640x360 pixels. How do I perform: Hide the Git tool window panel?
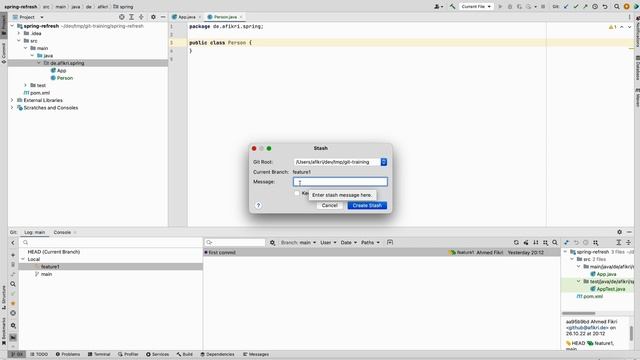pyautogui.click(x=629, y=232)
